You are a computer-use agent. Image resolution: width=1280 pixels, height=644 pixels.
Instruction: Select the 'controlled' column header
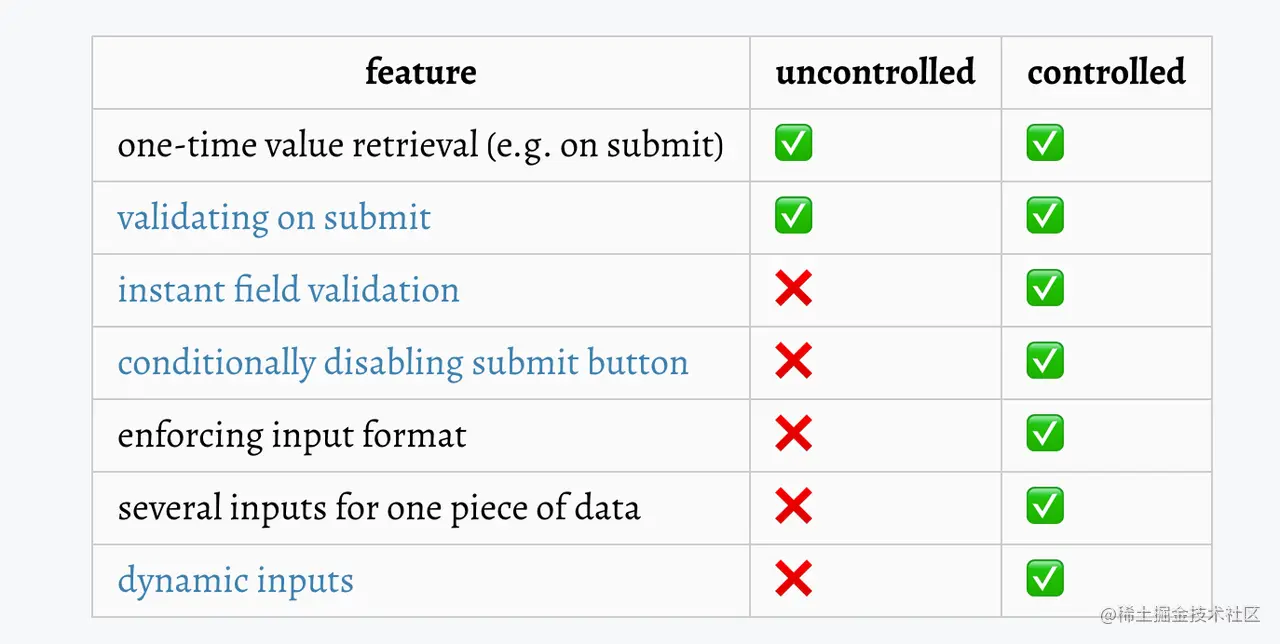point(1106,72)
